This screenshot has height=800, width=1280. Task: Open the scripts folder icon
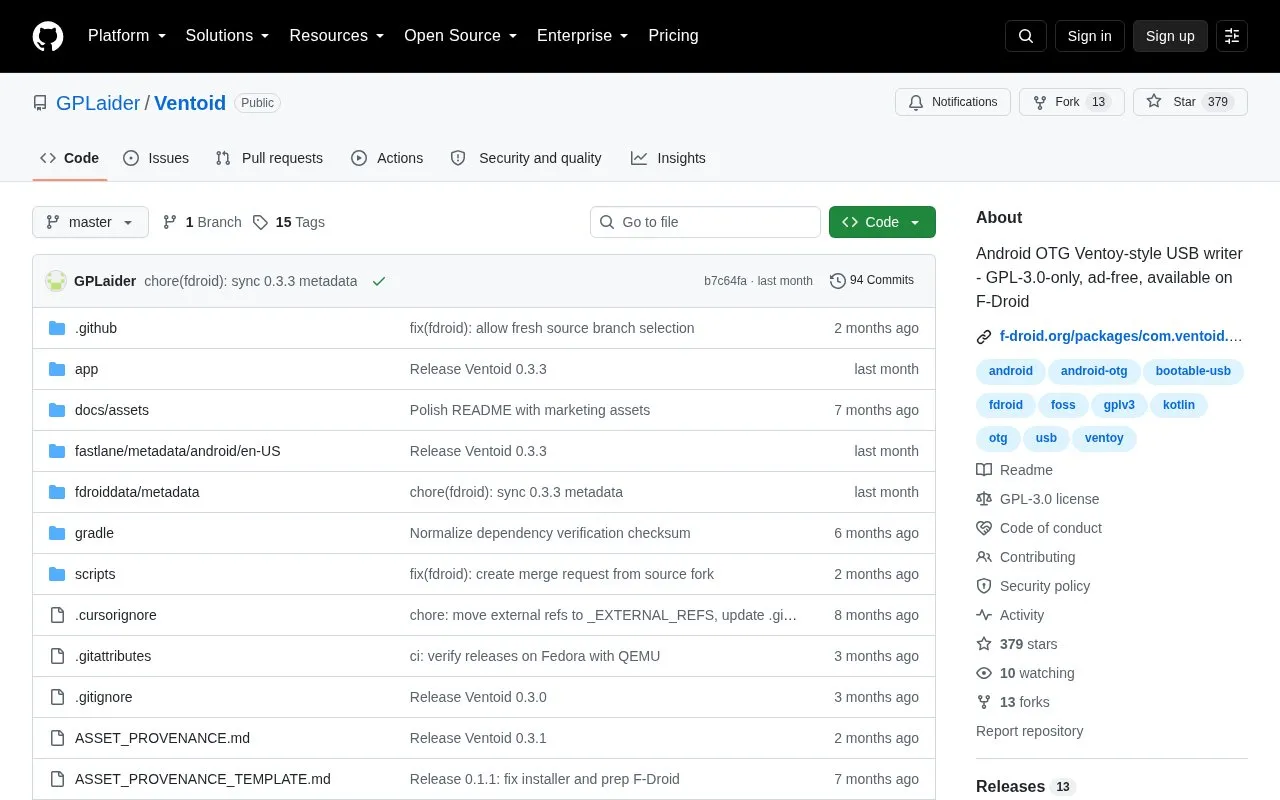coord(57,574)
